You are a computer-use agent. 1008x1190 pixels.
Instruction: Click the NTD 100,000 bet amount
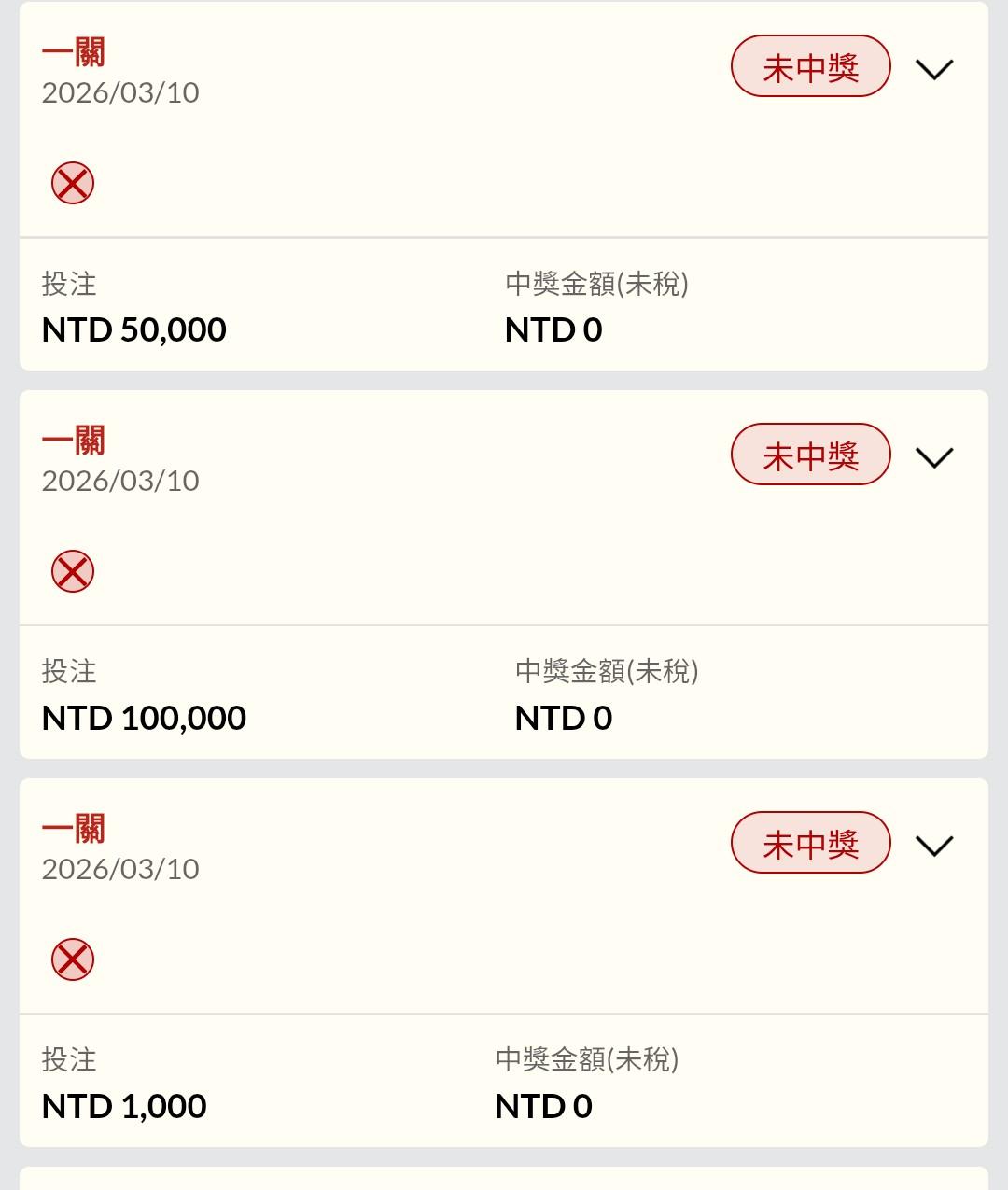pos(145,718)
